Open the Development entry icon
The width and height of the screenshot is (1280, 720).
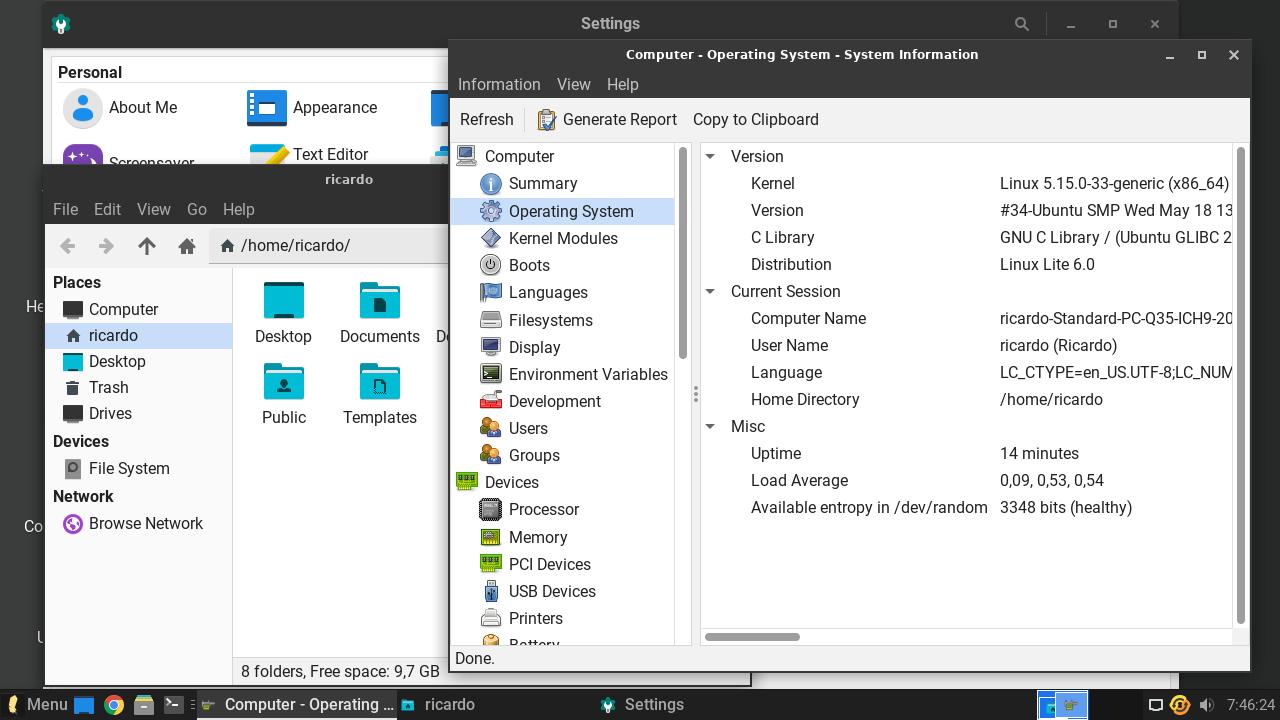pos(490,401)
